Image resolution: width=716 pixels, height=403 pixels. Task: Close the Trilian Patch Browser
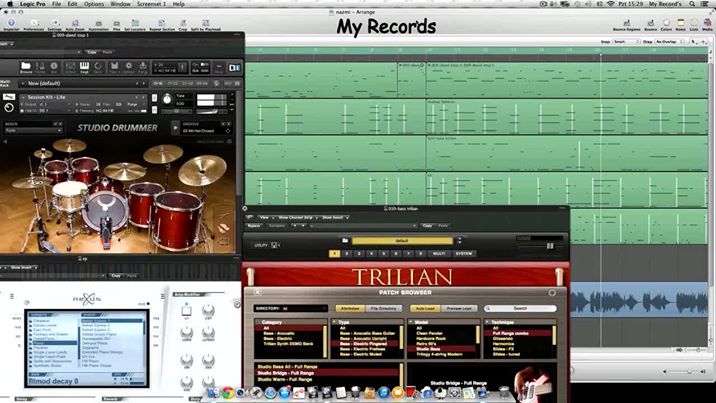(258, 292)
